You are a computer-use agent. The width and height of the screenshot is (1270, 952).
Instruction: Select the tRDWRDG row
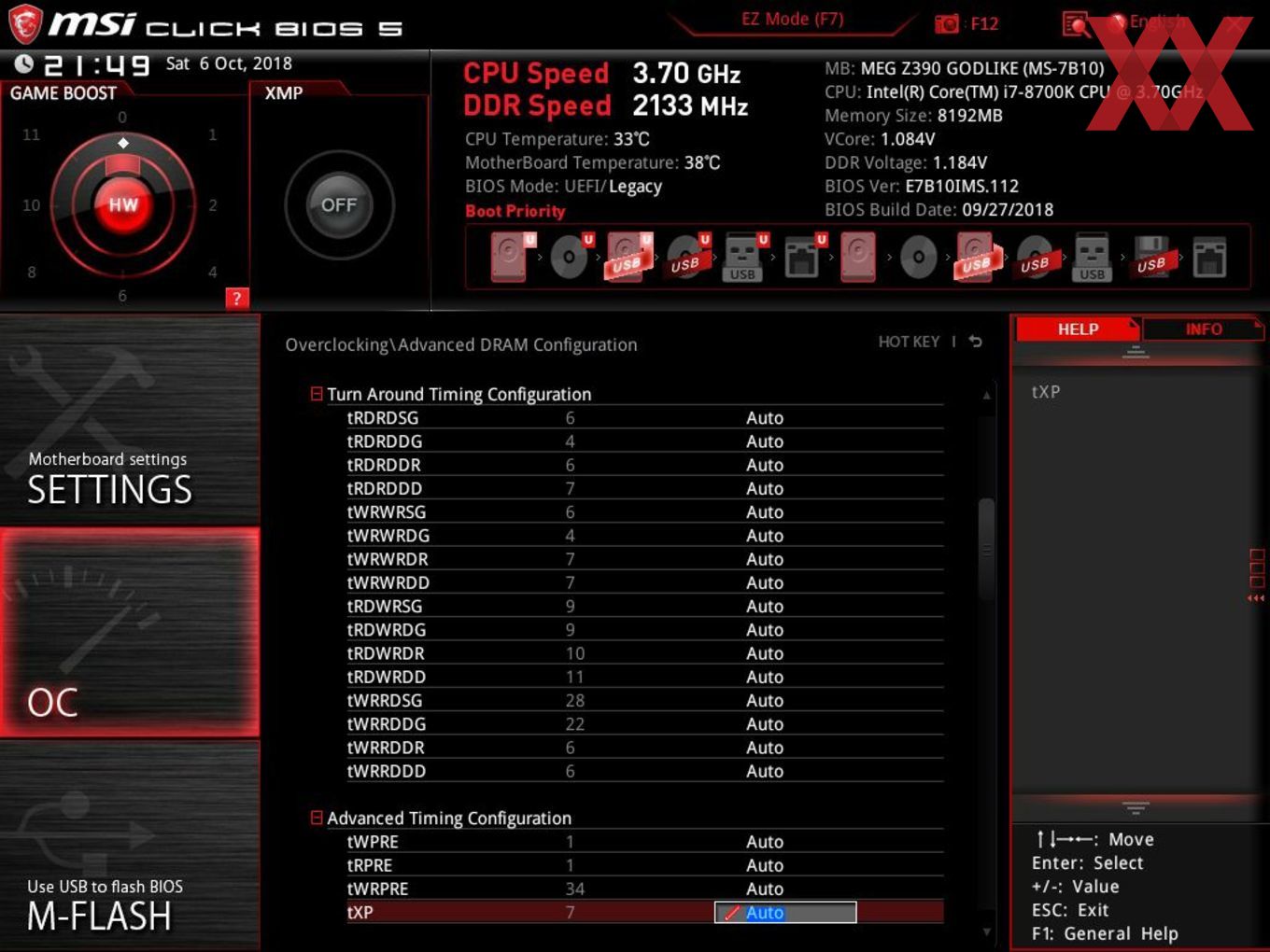[644, 630]
